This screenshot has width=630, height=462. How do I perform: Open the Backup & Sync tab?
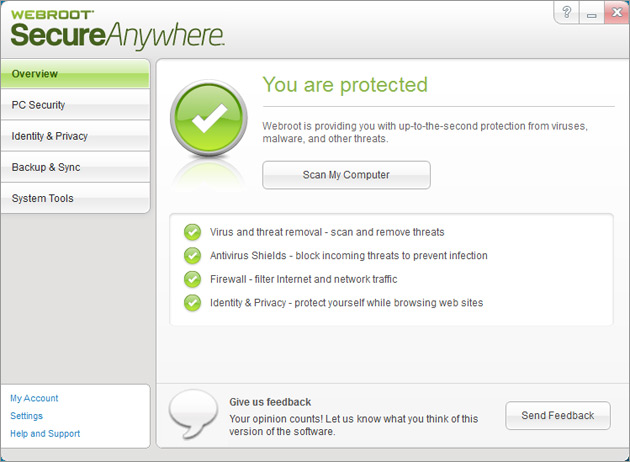(75, 167)
